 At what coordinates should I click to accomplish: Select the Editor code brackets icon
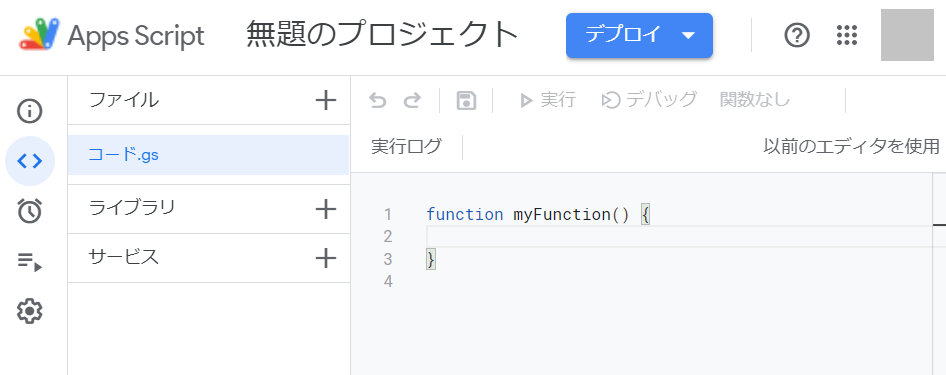pos(30,161)
